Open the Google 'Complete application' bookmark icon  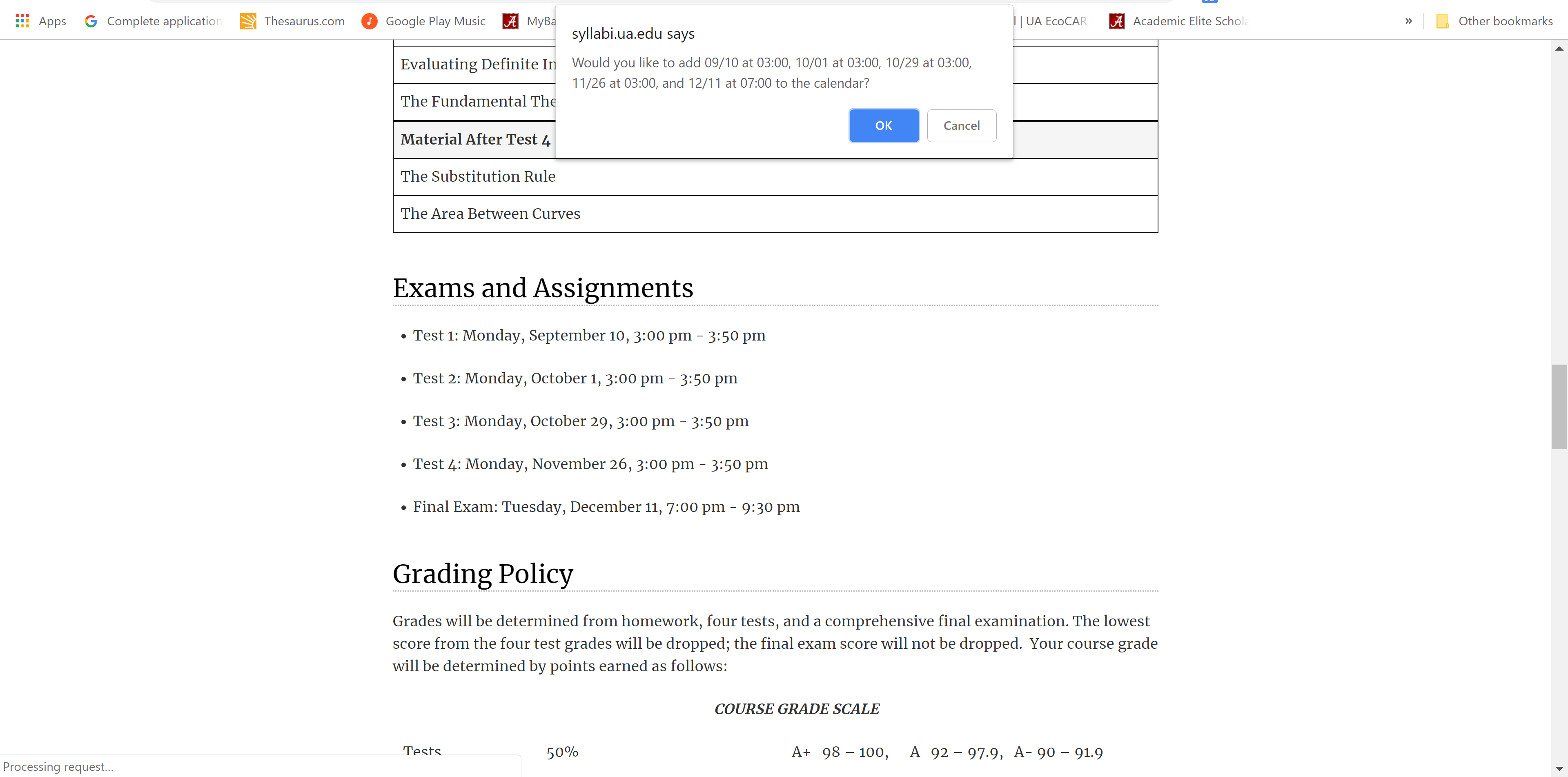pyautogui.click(x=91, y=21)
